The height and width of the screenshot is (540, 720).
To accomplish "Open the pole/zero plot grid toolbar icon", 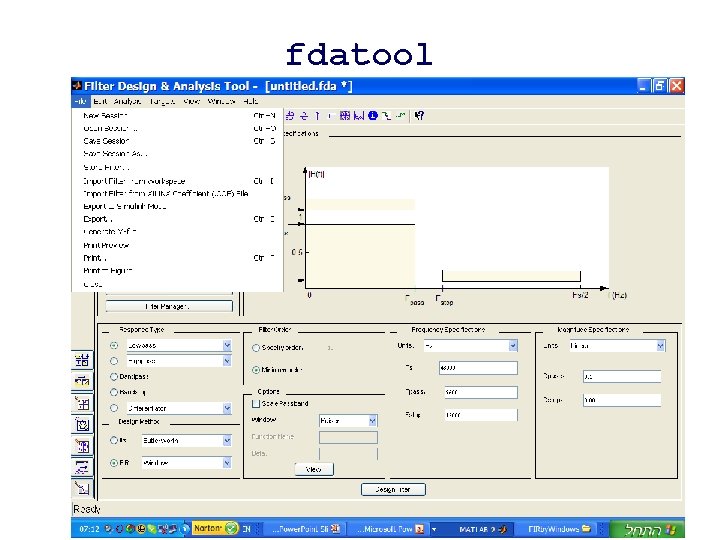I will click(345, 116).
